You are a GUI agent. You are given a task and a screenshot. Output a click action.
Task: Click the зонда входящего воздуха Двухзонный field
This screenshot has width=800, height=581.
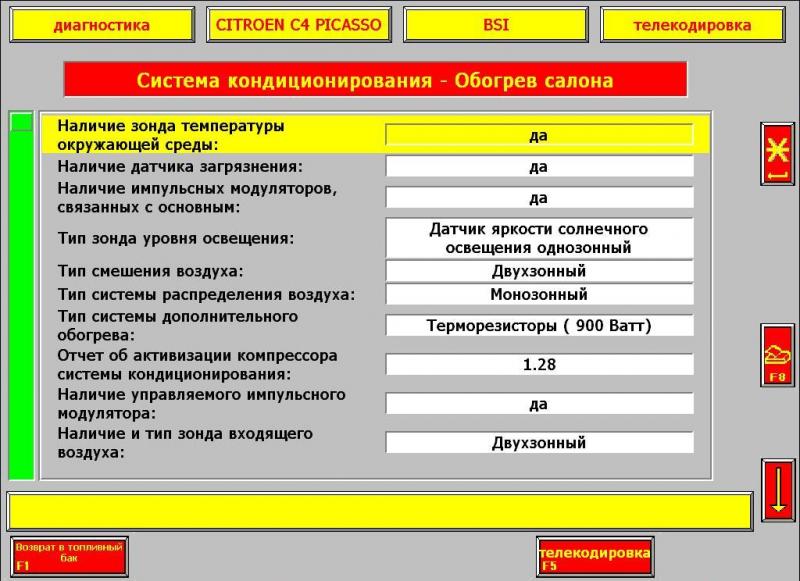click(x=539, y=443)
